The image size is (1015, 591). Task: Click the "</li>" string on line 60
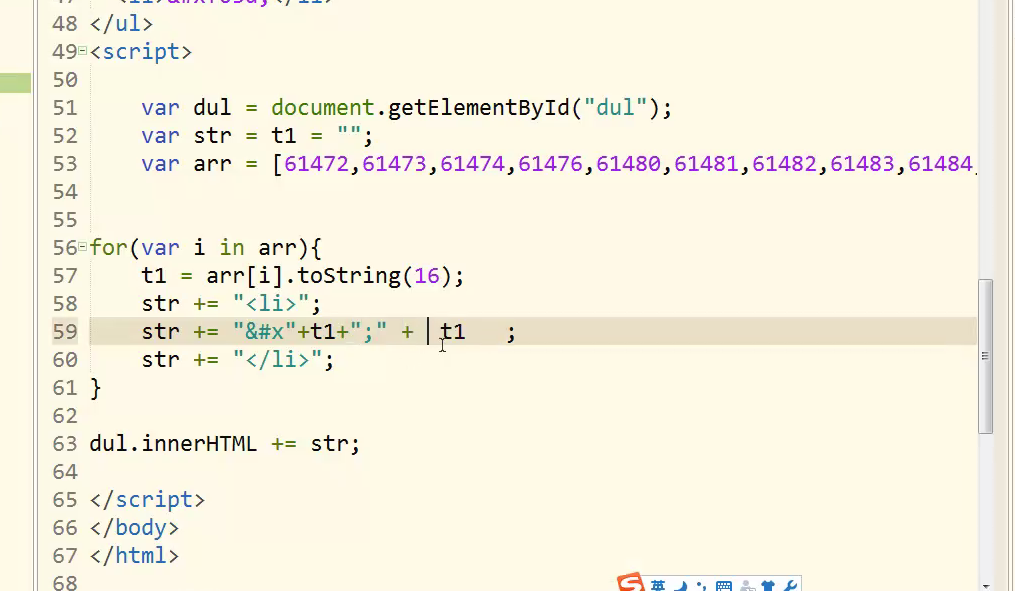point(277,359)
